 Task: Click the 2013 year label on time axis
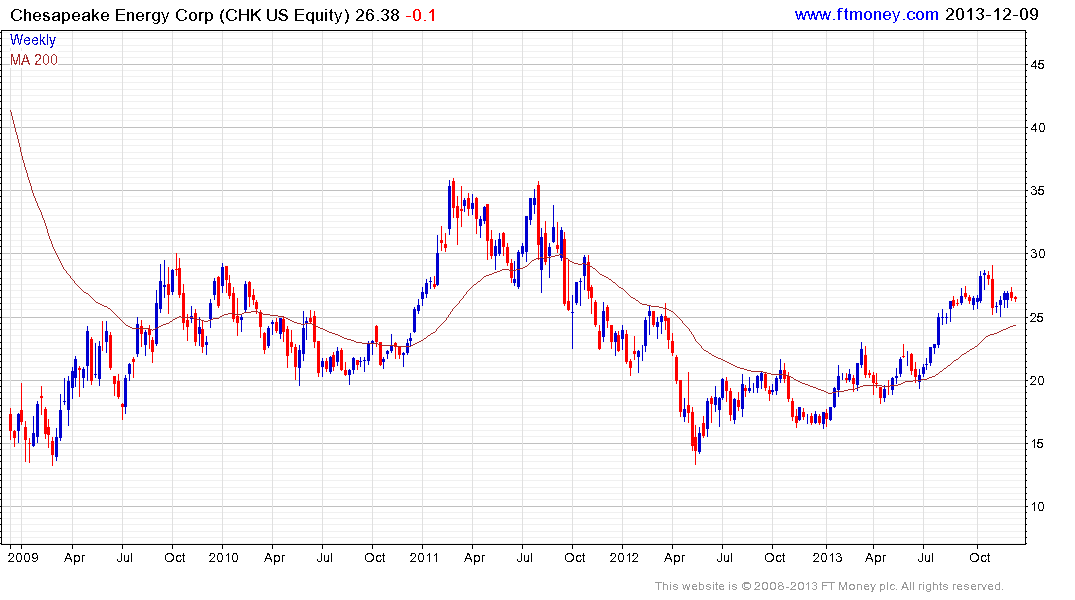[x=827, y=557]
